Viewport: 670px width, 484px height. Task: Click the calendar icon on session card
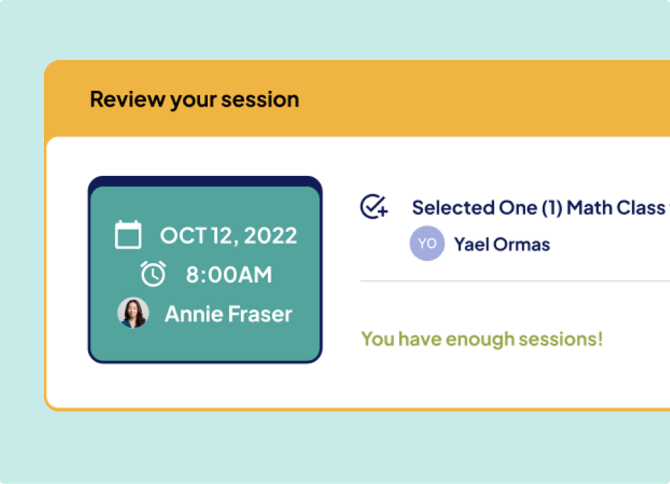[128, 236]
